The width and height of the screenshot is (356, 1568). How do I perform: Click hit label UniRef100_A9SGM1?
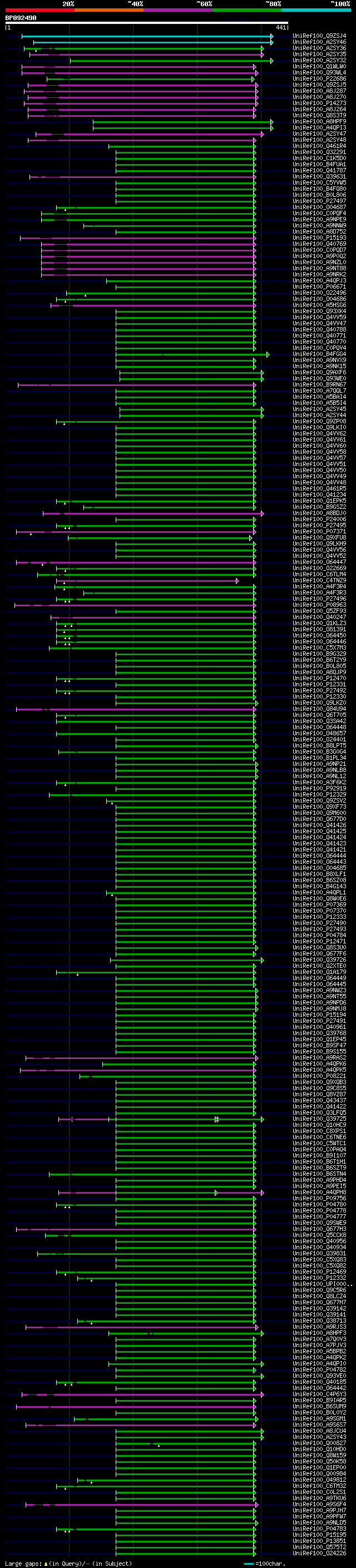(x=319, y=1419)
